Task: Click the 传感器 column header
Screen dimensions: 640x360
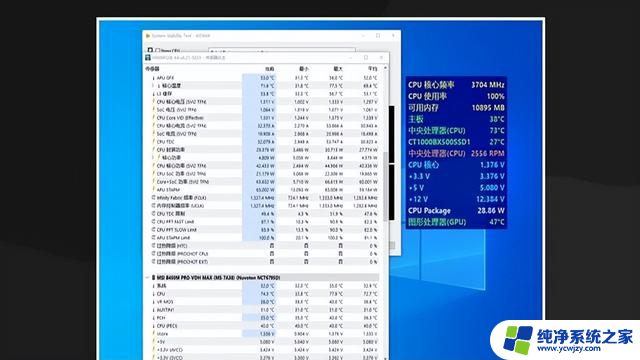Action: [152, 69]
